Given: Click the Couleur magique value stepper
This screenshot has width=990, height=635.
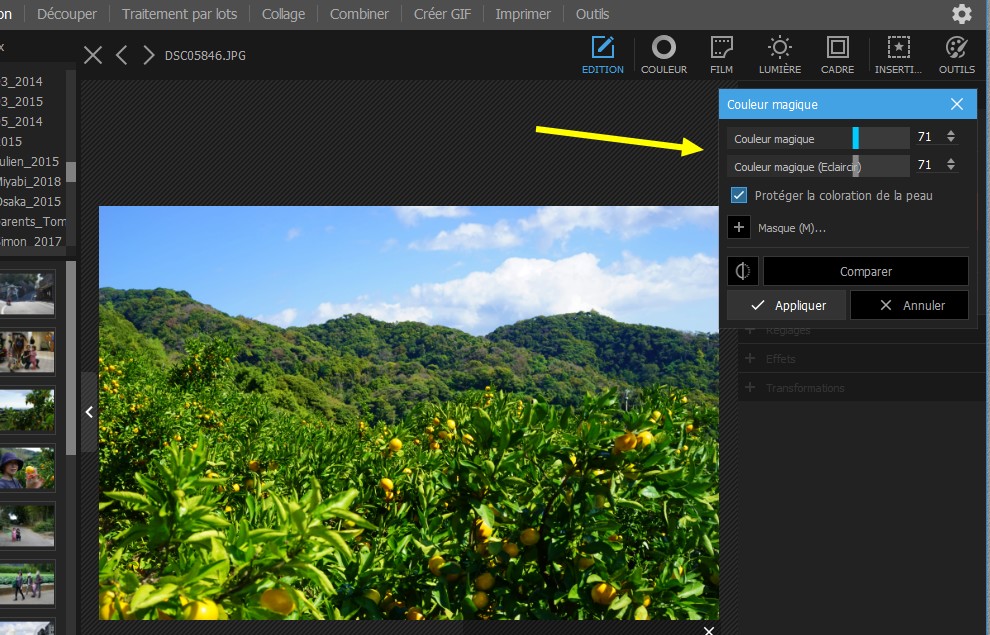Looking at the screenshot, I should click(x=951, y=136).
